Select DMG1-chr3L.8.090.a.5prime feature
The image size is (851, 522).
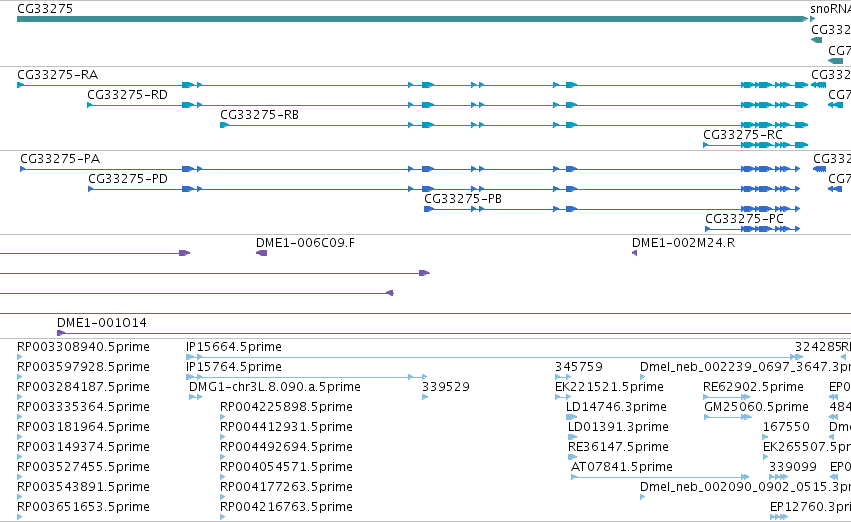[275, 387]
